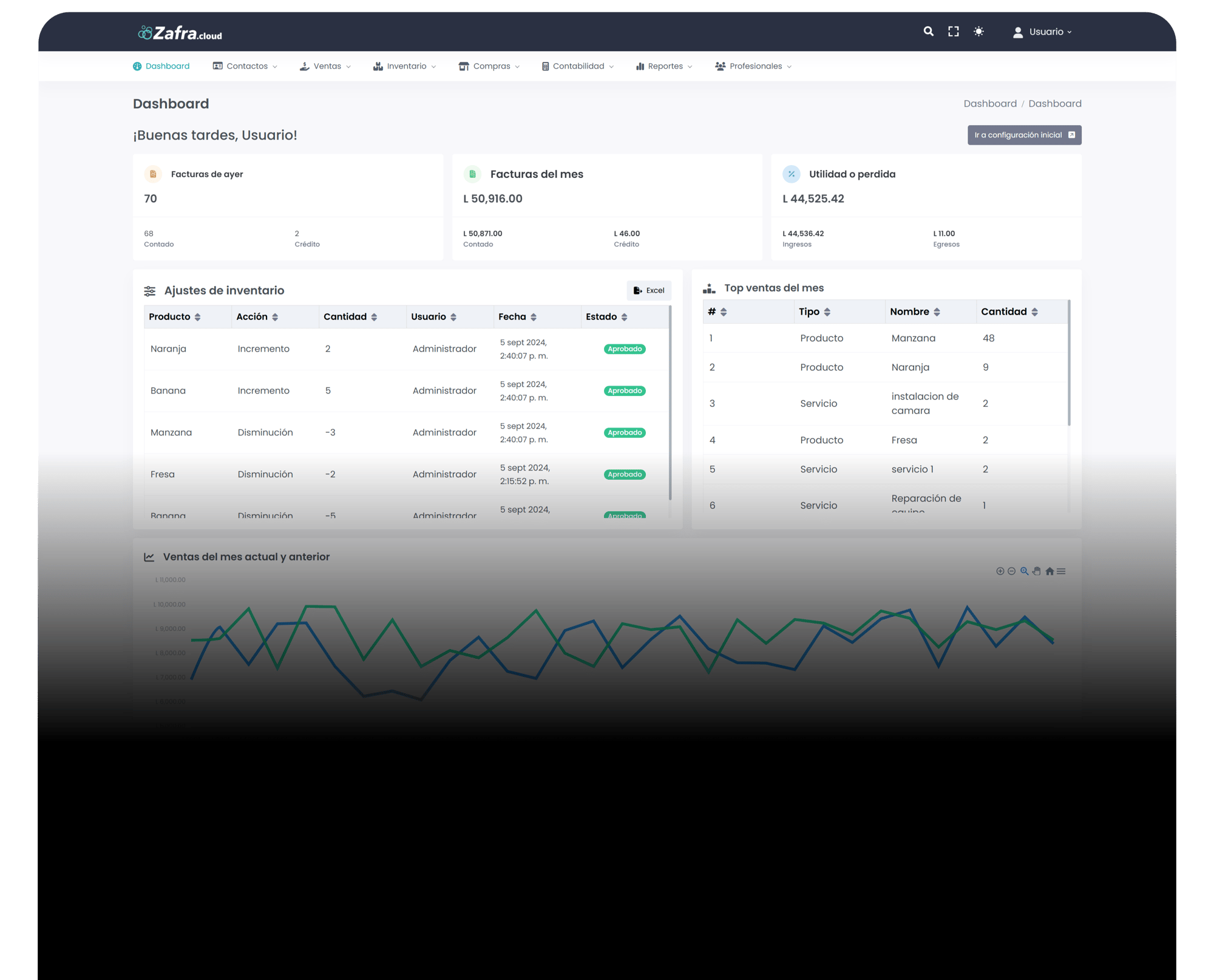Toggle fullscreen mode icon
The image size is (1214, 980).
pos(954,32)
